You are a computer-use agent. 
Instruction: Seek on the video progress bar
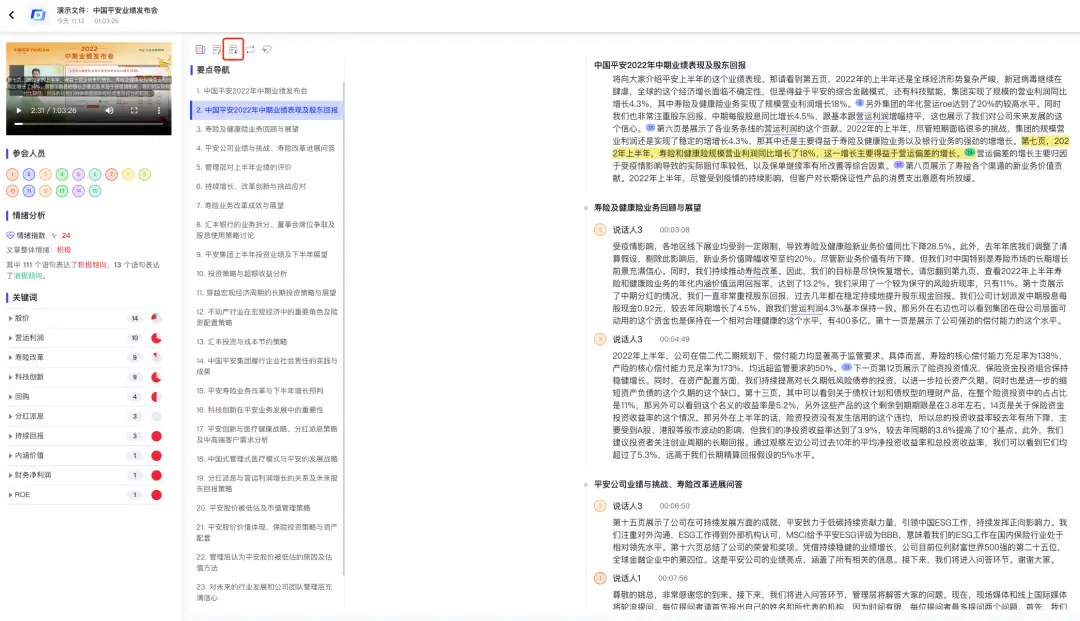89,124
